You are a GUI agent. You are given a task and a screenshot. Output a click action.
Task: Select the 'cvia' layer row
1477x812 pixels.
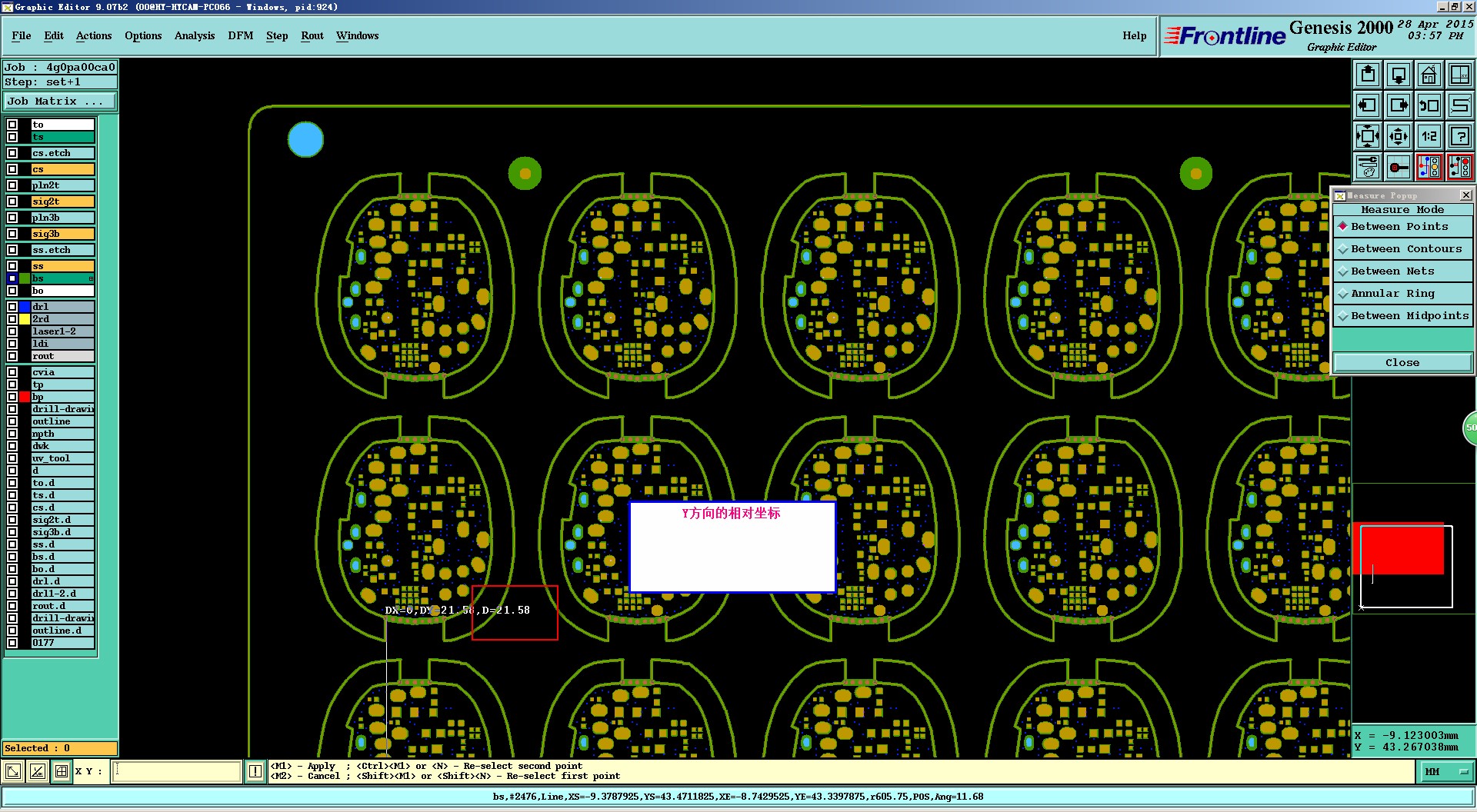tap(62, 372)
